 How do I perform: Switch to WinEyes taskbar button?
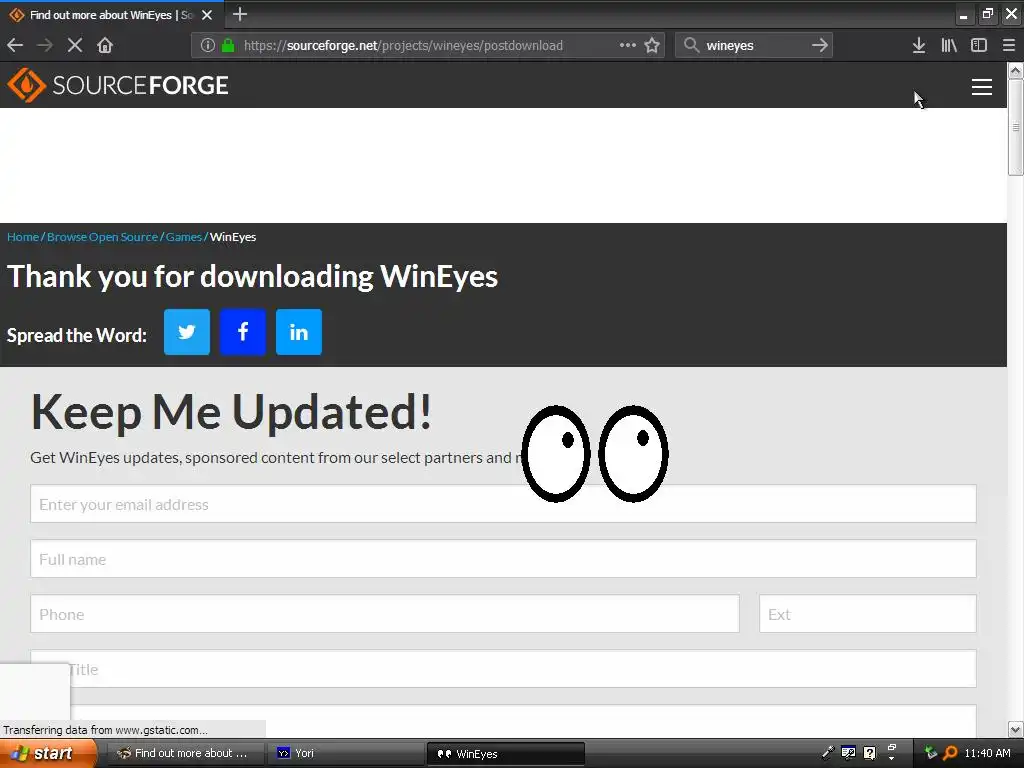point(505,753)
